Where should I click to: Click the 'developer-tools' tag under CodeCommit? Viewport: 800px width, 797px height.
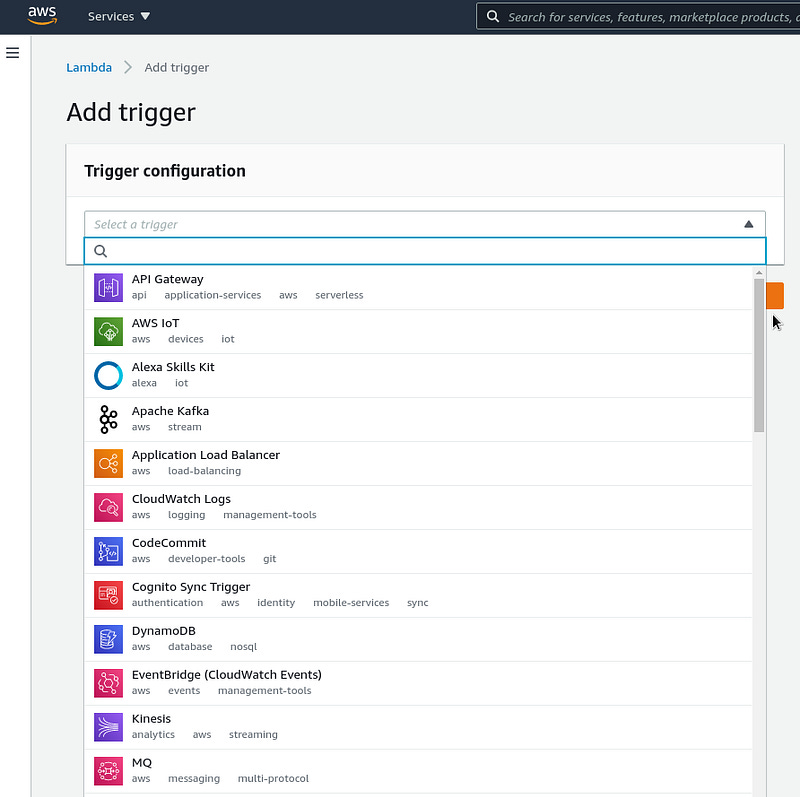pos(207,559)
